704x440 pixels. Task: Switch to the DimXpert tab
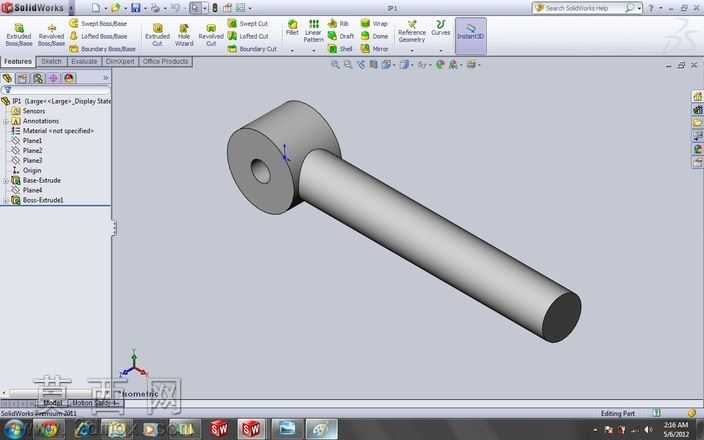click(x=120, y=62)
